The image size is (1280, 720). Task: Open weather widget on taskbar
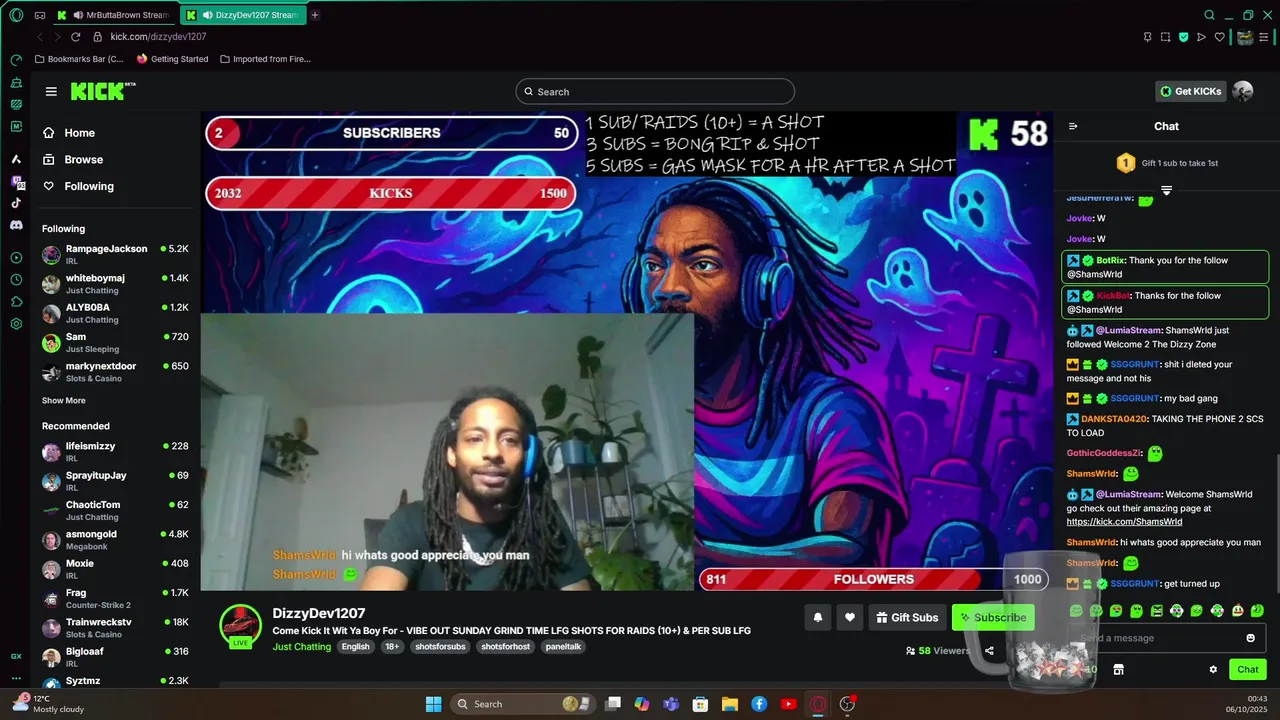pyautogui.click(x=48, y=704)
